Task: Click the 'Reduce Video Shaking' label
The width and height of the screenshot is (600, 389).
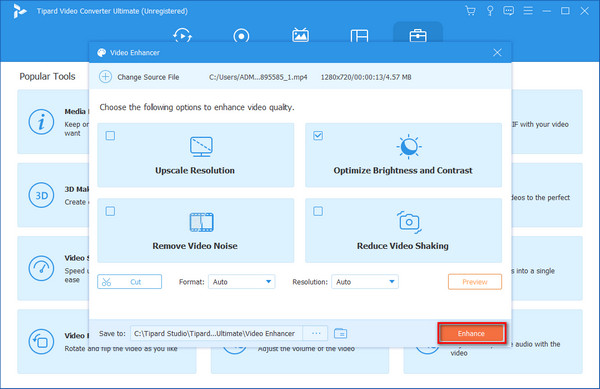Action: 403,246
